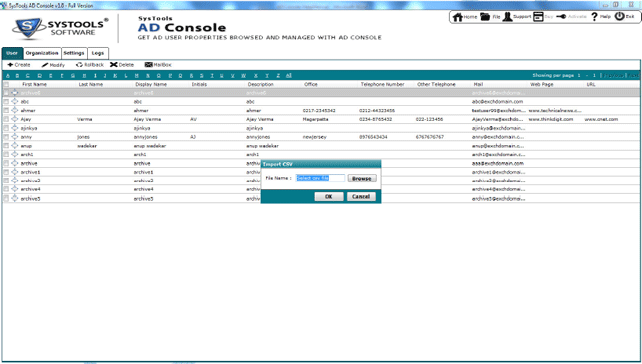This screenshot has width=642, height=364.
Task: Check the box for anup wadekar
Action: 6,146
